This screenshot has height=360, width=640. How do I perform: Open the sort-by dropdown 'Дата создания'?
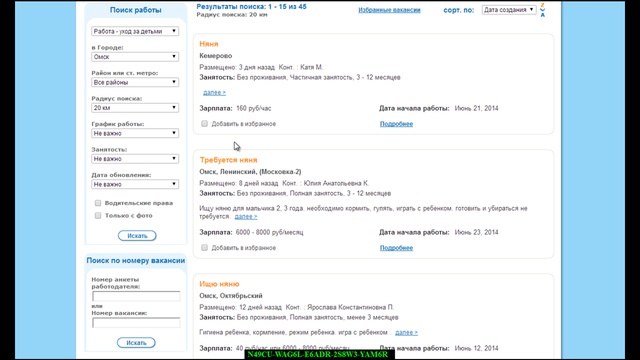coord(509,9)
